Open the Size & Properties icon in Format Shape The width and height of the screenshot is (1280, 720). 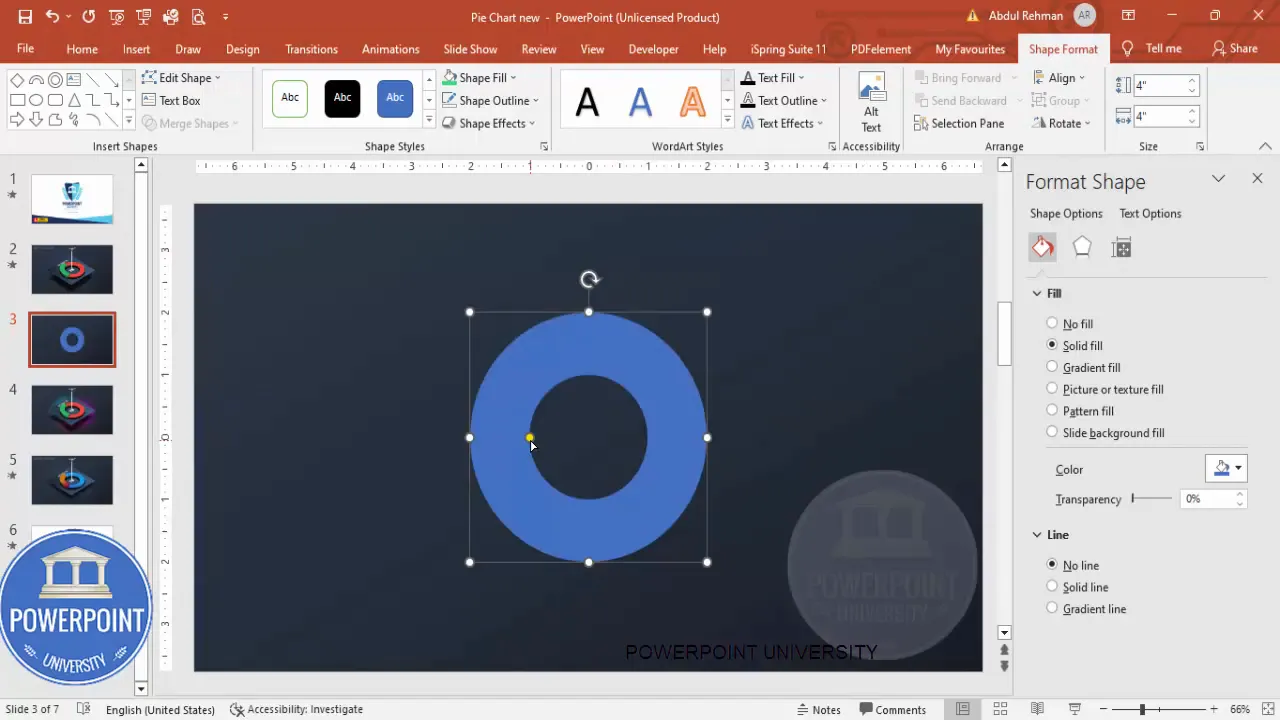[x=1121, y=248]
